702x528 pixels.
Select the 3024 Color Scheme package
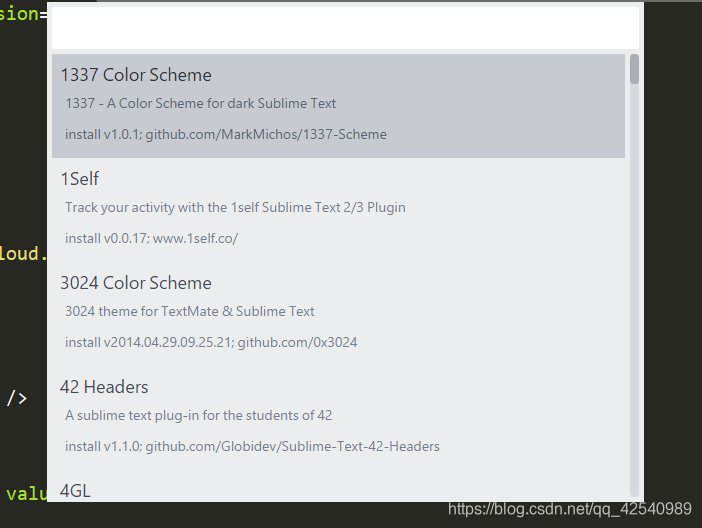click(x=338, y=313)
